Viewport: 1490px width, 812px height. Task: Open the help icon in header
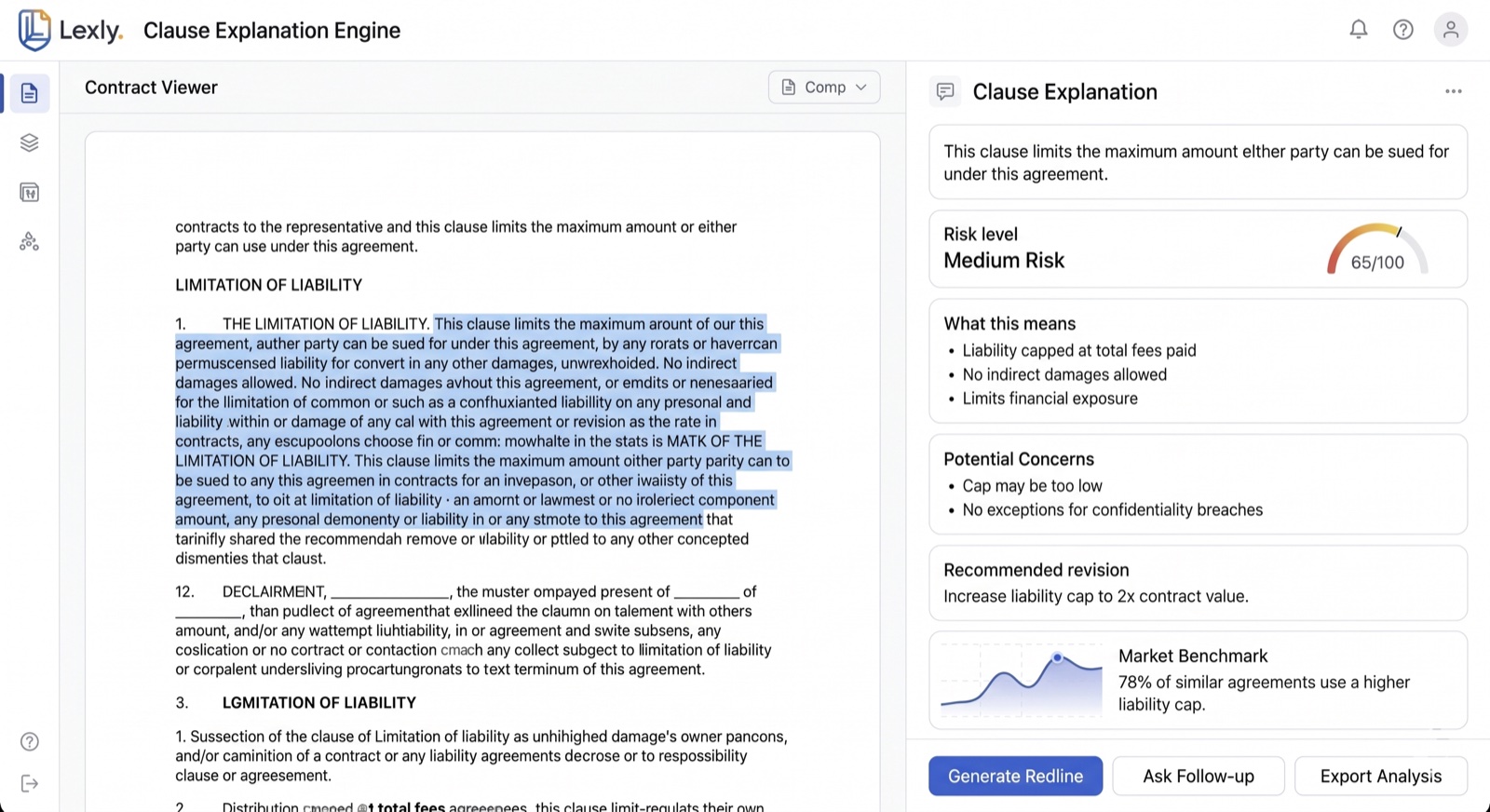pyautogui.click(x=1403, y=30)
